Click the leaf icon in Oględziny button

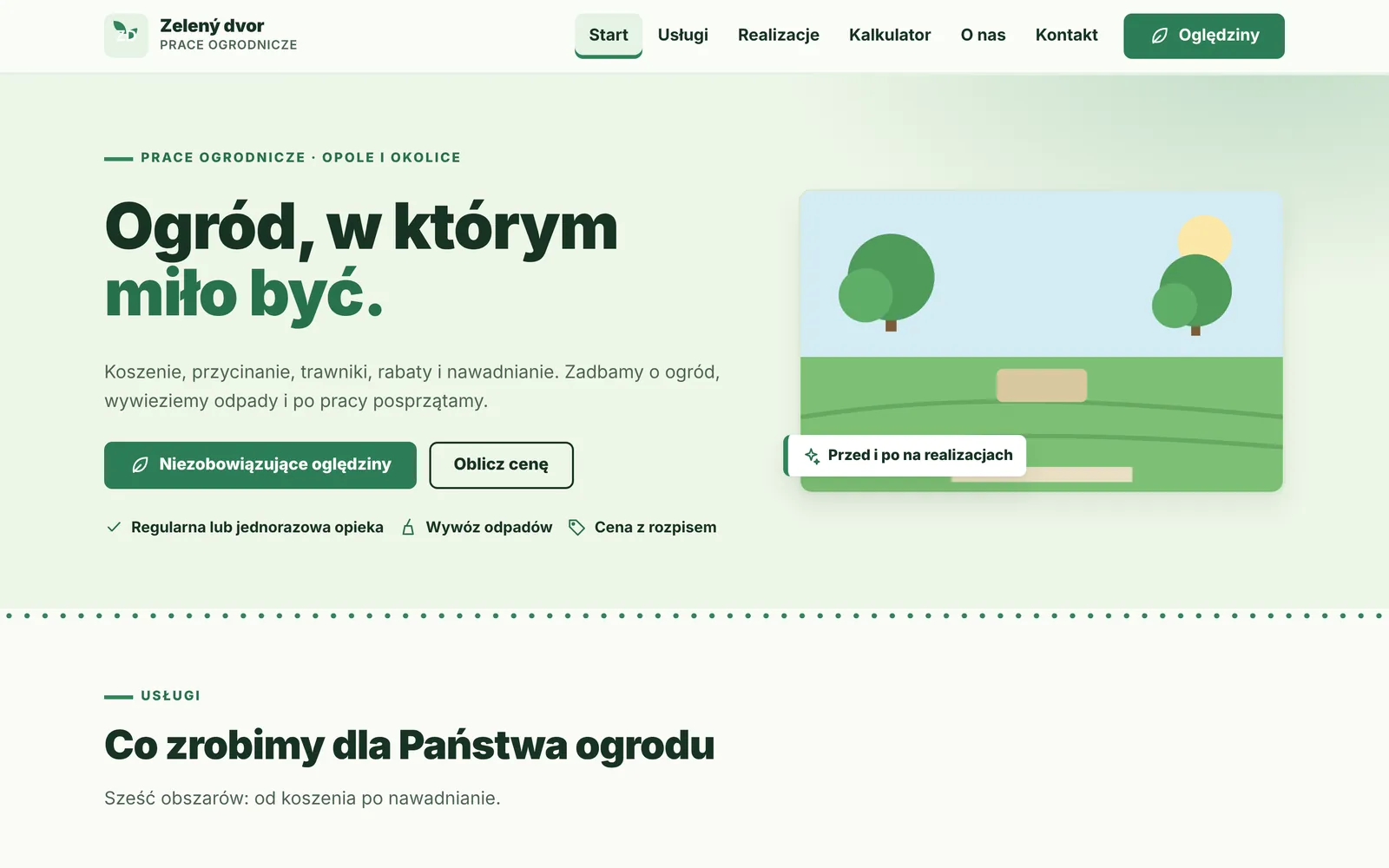point(1159,36)
